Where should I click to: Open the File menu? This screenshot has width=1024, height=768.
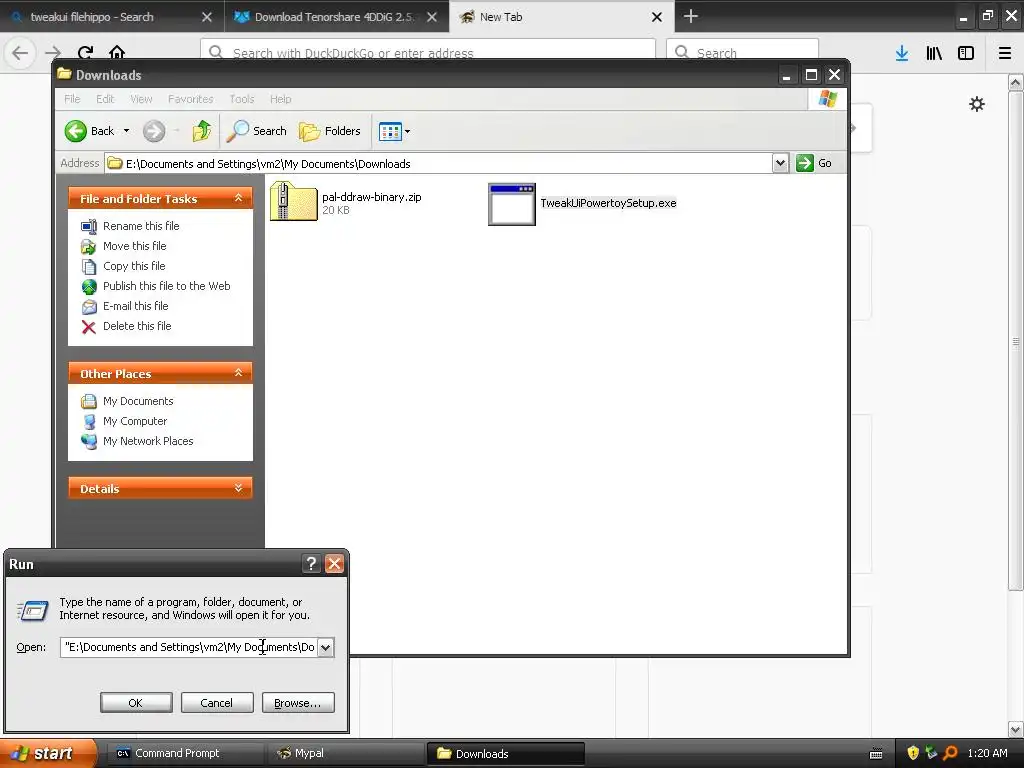(x=72, y=99)
